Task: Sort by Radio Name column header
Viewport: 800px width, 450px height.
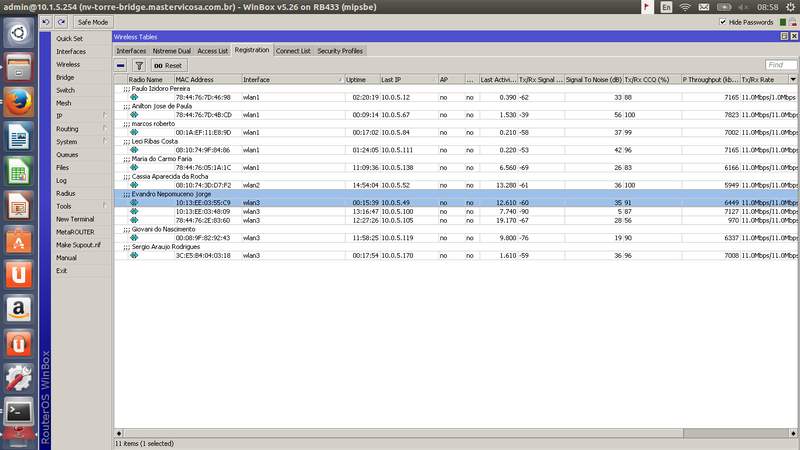Action: coord(151,80)
